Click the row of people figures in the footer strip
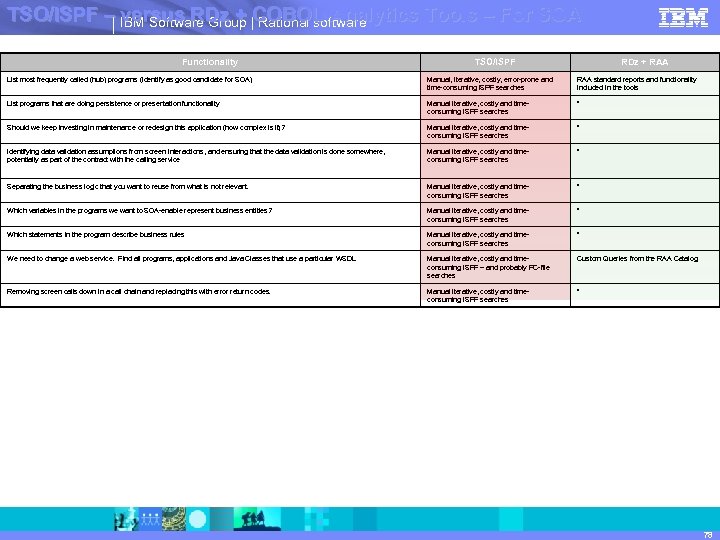The image size is (720, 540). [x=150, y=519]
